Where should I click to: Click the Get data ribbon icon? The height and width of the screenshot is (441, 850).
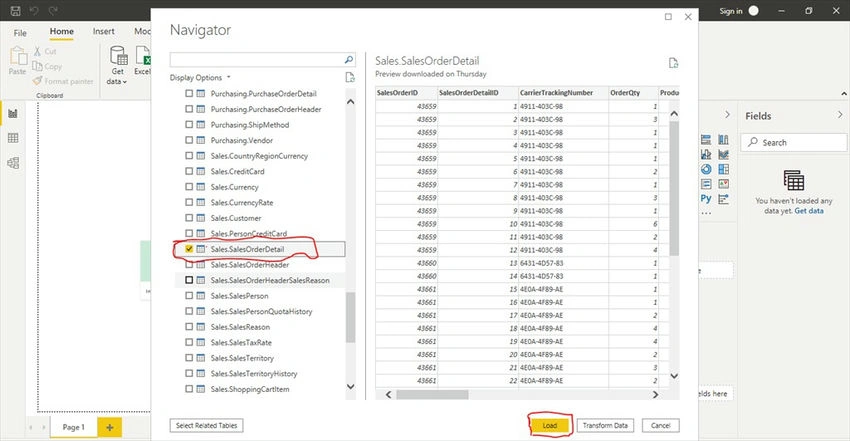[118, 65]
